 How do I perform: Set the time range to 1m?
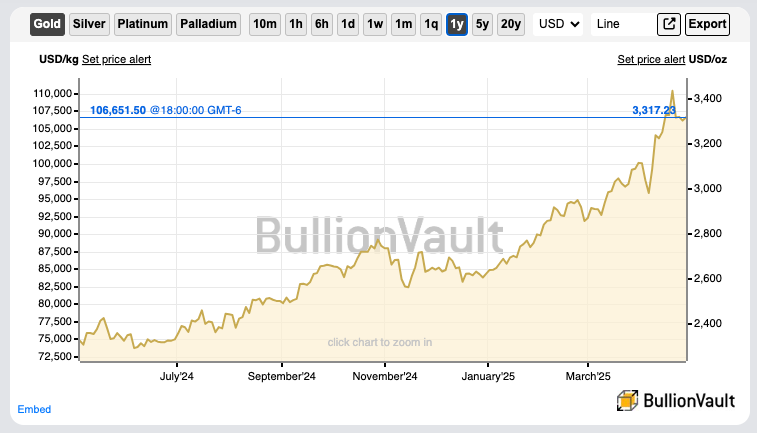tap(403, 24)
